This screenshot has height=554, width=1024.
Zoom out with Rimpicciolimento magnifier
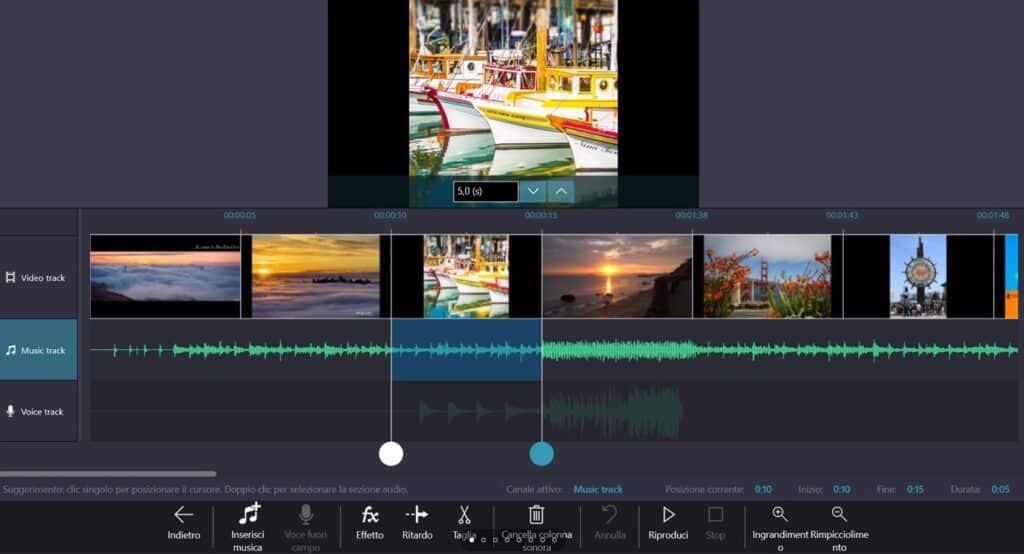[x=839, y=514]
